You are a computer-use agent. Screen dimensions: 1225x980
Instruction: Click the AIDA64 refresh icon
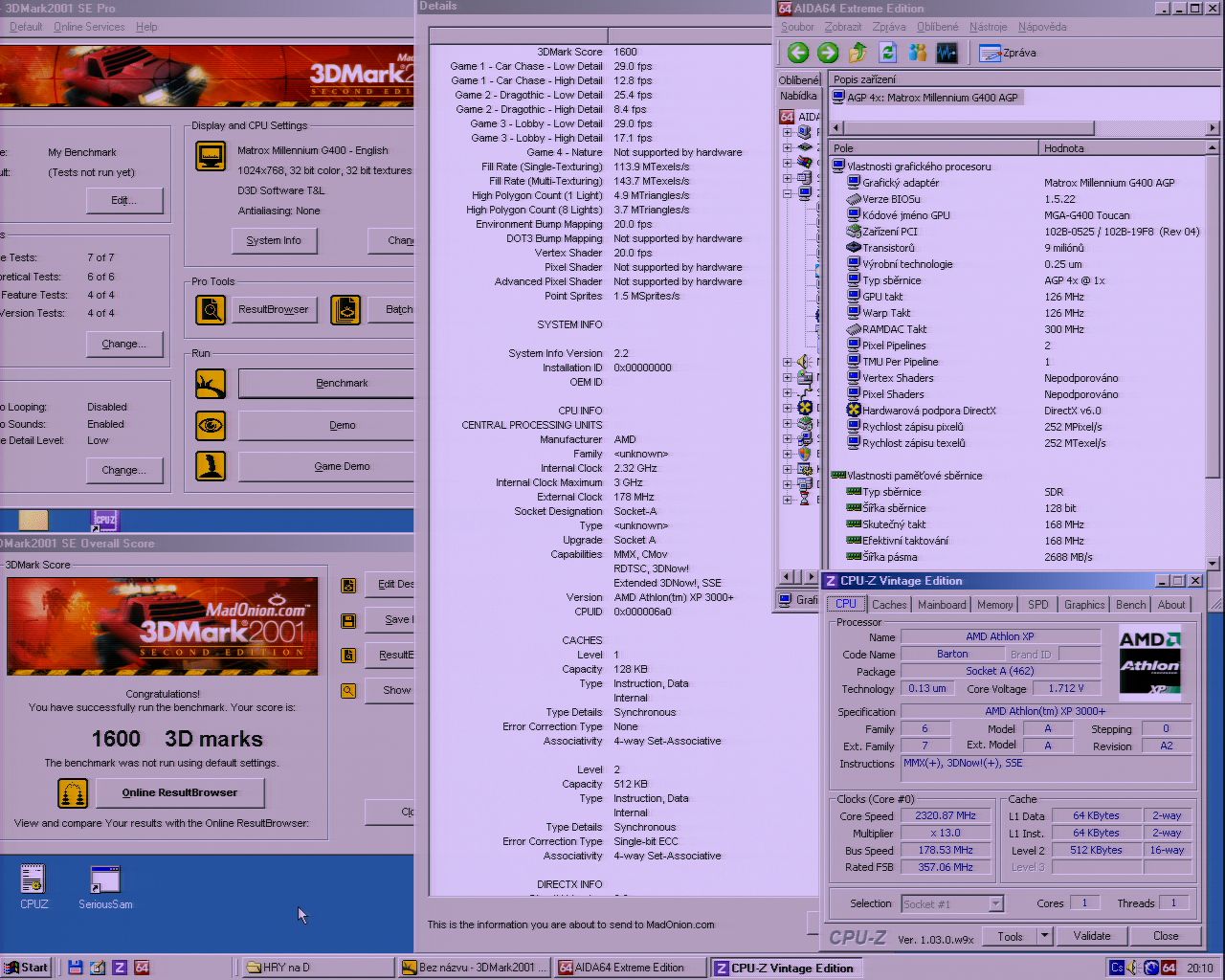[888, 53]
